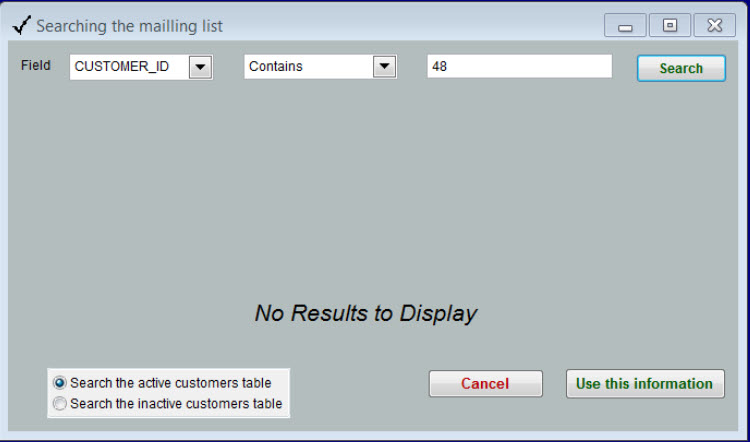Image resolution: width=750 pixels, height=442 pixels.
Task: Click into the search value box containing 48
Action: [519, 66]
